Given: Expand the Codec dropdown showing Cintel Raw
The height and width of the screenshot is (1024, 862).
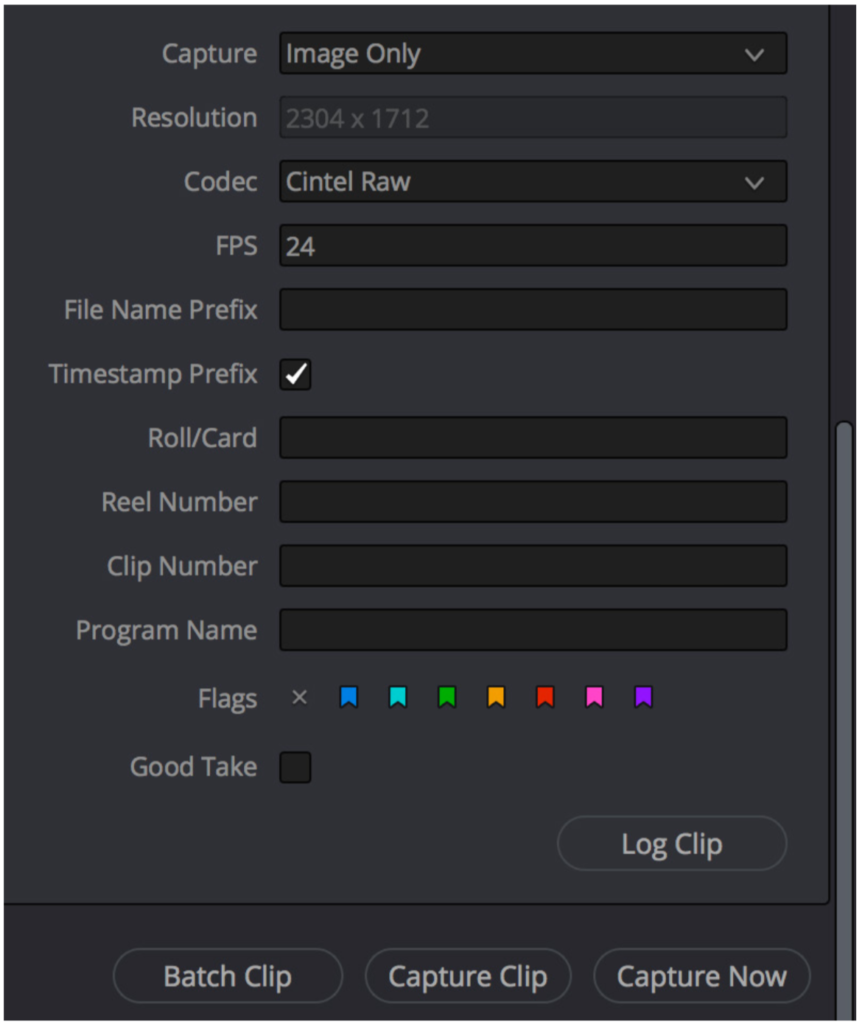Looking at the screenshot, I should tap(533, 182).
